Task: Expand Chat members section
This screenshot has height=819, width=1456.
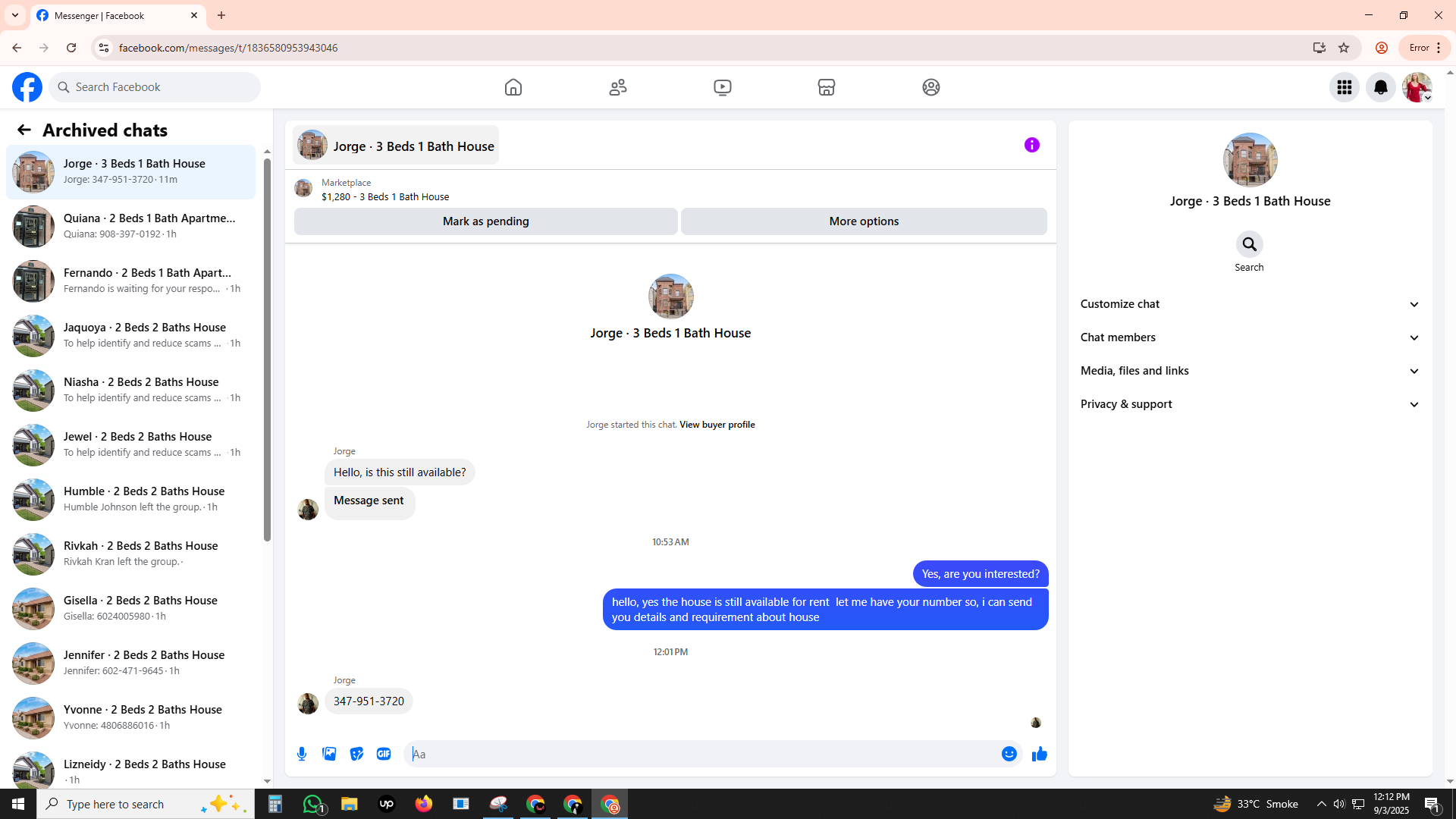Action: pyautogui.click(x=1250, y=337)
